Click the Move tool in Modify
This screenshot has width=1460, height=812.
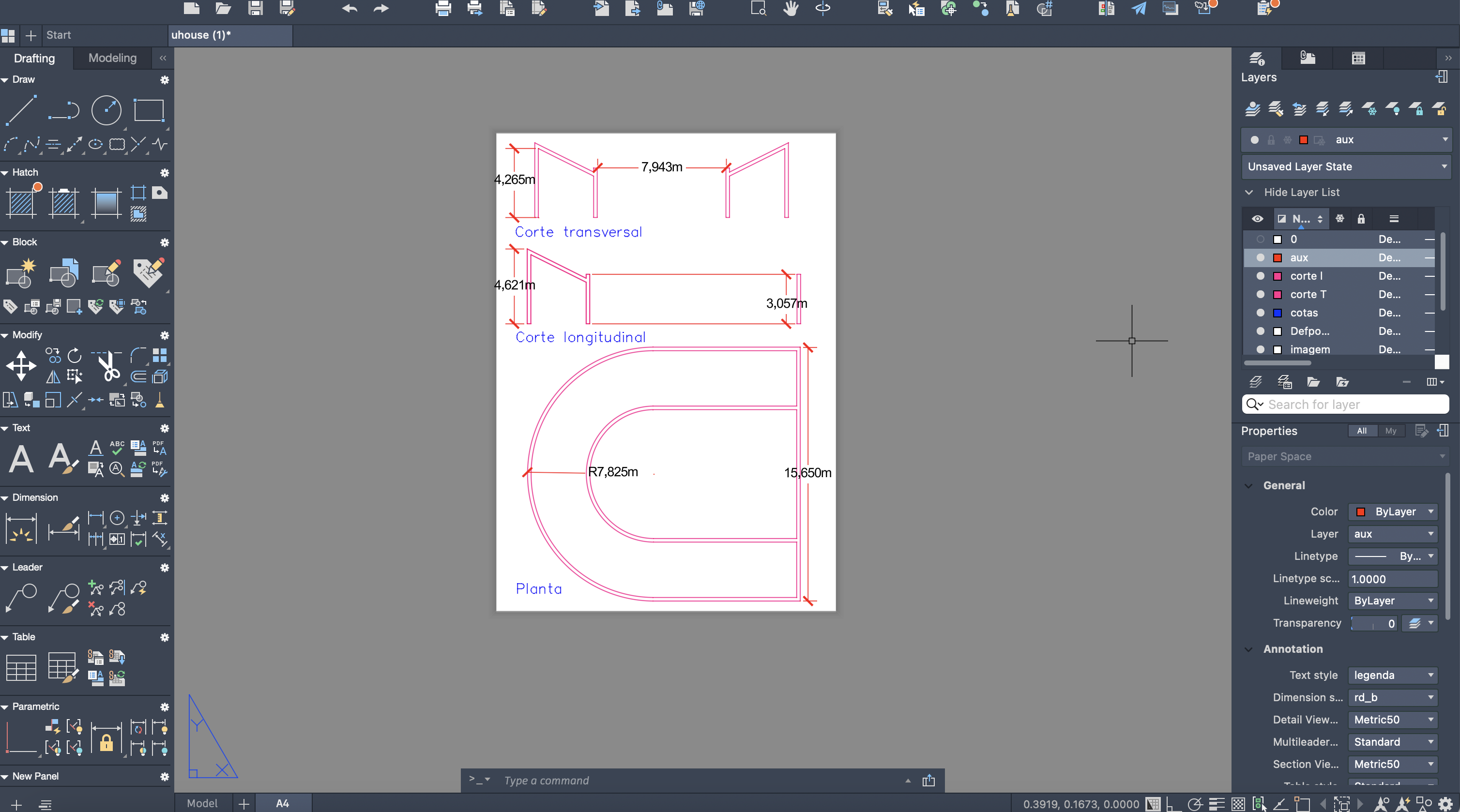[21, 365]
